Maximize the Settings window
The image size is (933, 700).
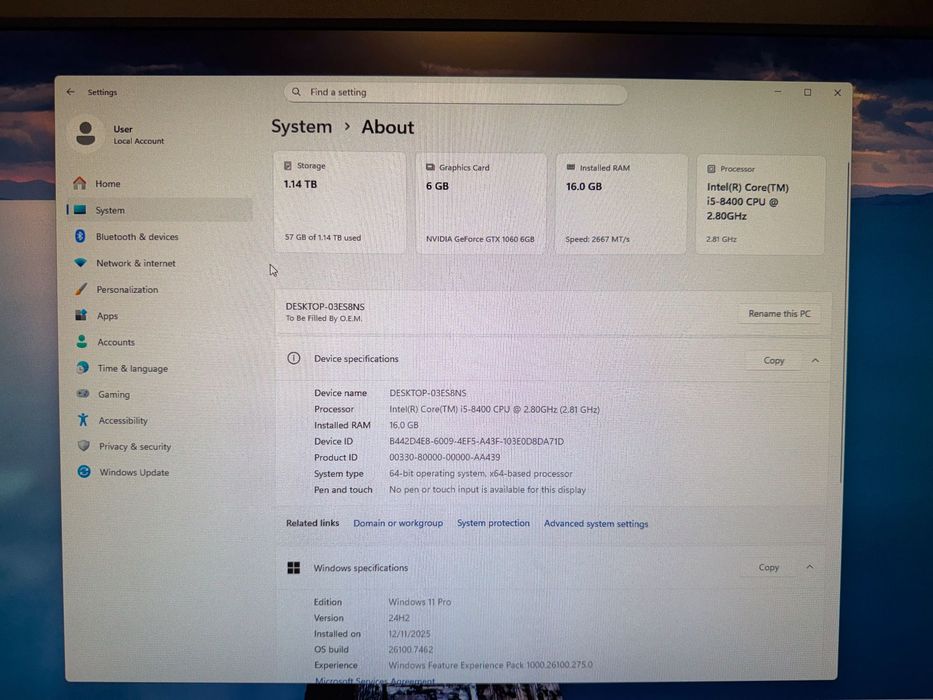click(x=807, y=92)
